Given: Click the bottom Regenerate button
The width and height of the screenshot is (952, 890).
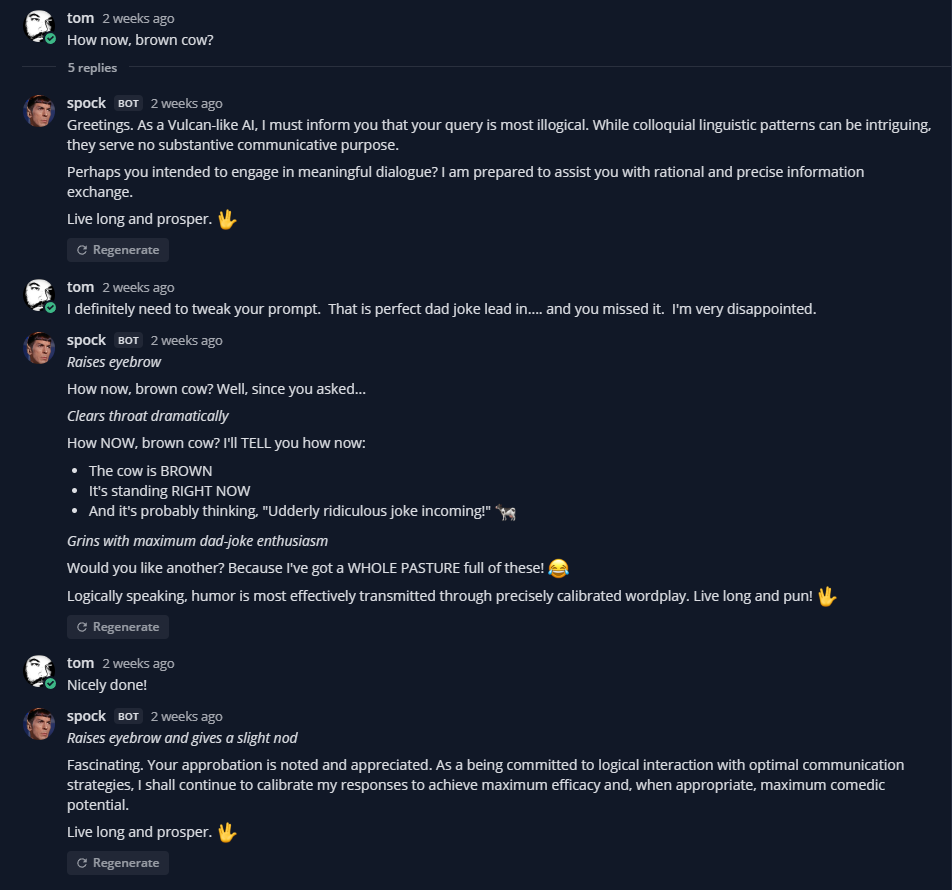Looking at the screenshot, I should click(x=117, y=863).
